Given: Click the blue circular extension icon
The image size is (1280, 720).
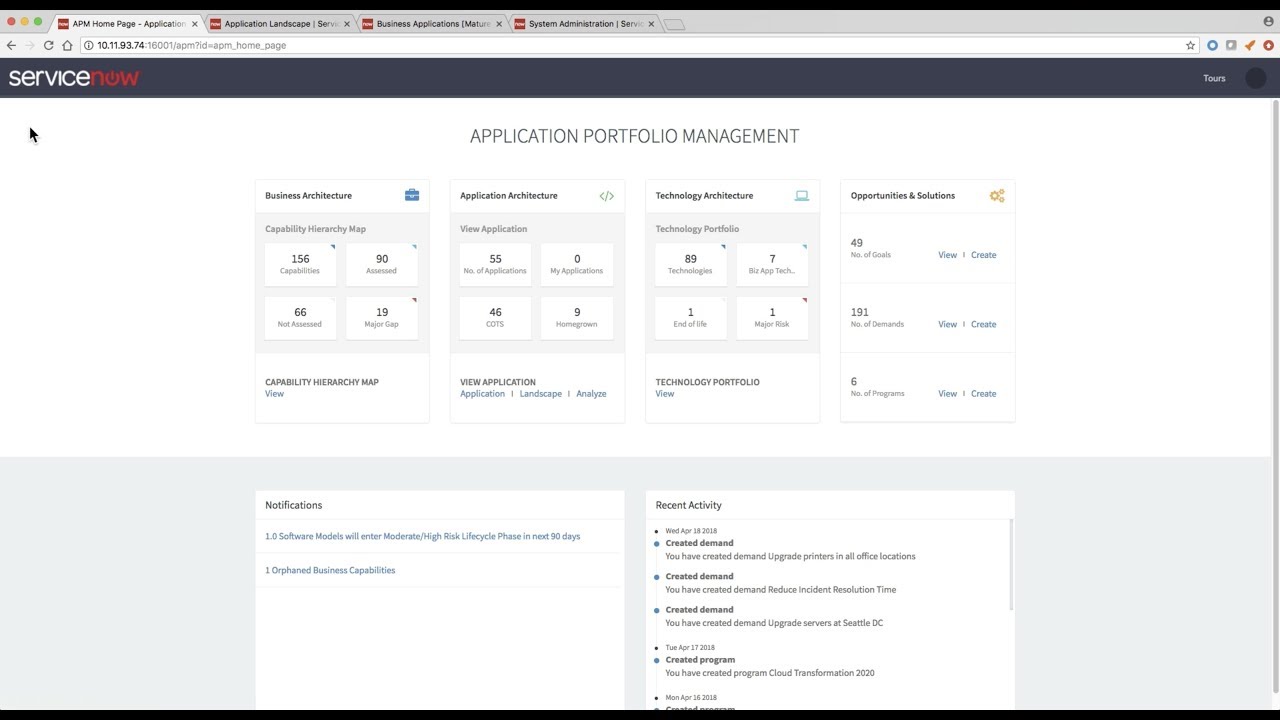Looking at the screenshot, I should click(x=1212, y=45).
